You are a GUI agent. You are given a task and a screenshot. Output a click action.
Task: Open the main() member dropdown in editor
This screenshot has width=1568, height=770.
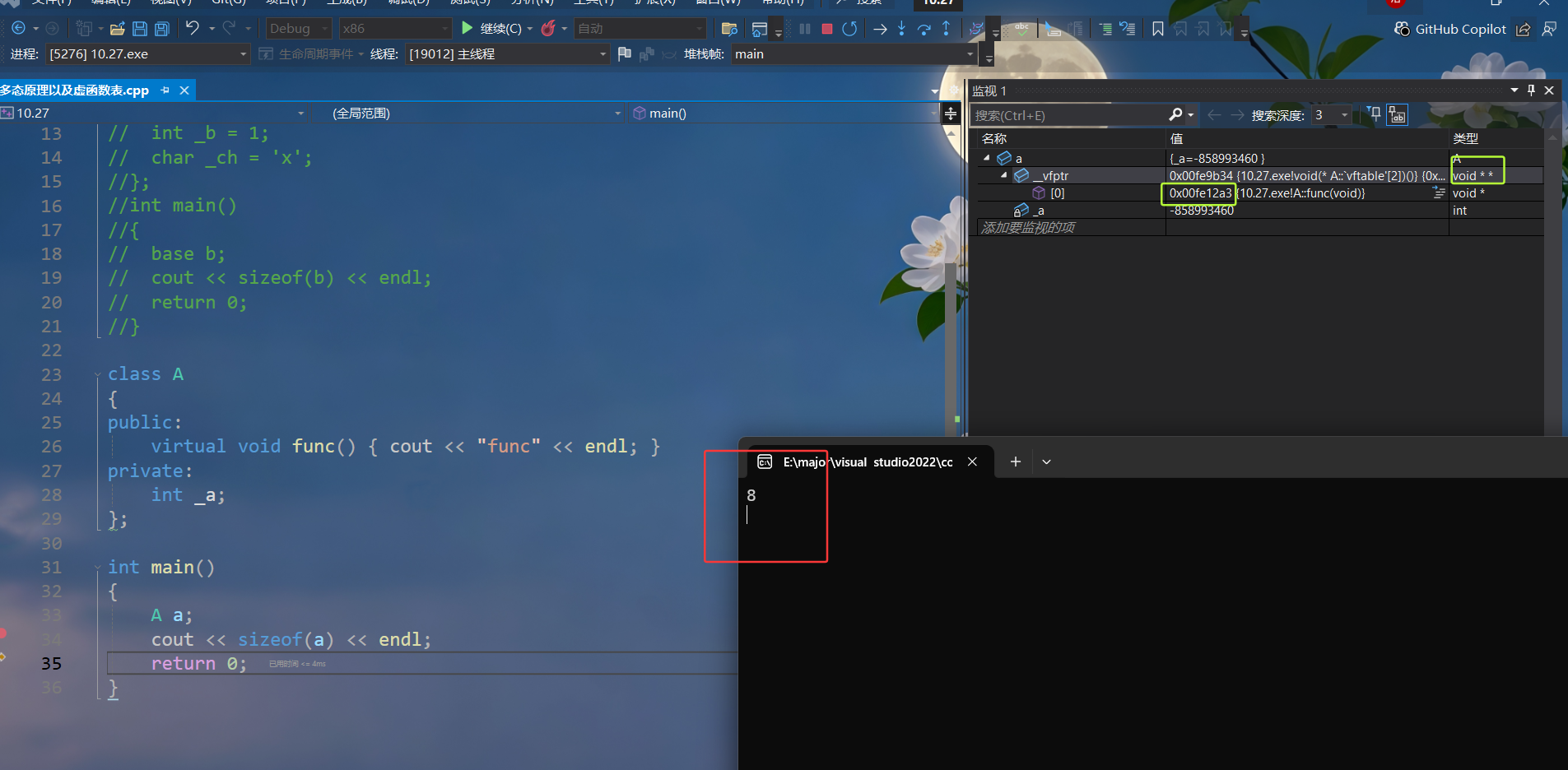pyautogui.click(x=783, y=114)
